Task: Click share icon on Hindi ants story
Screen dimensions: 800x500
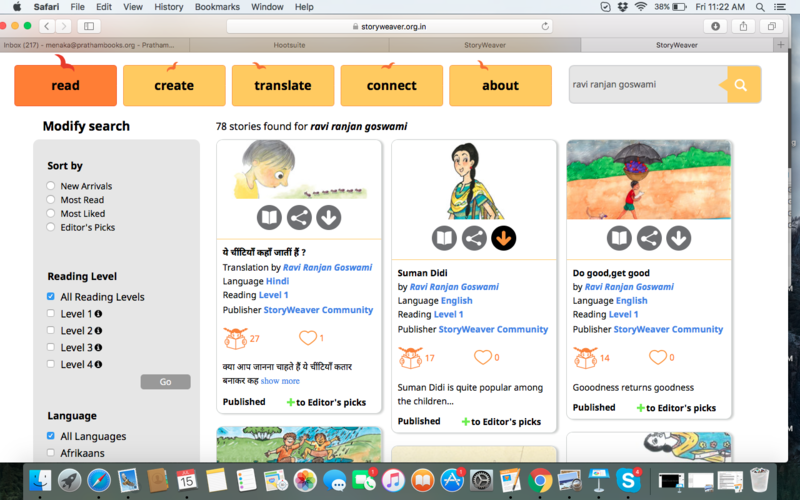Action: 299,217
